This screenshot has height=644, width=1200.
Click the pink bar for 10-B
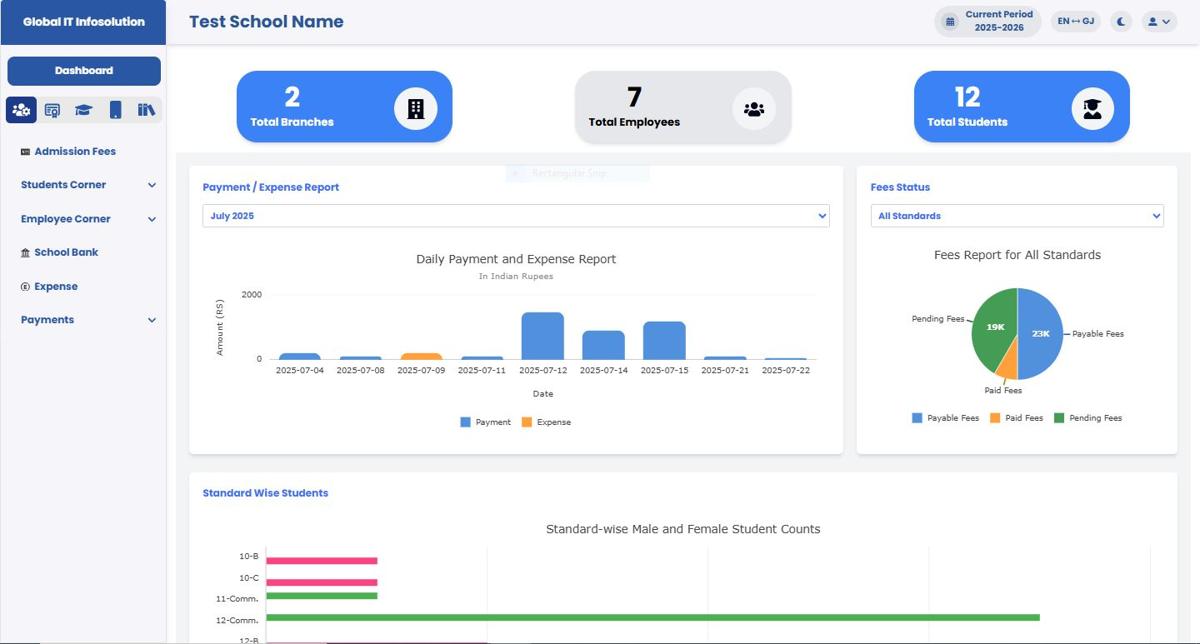(321, 561)
